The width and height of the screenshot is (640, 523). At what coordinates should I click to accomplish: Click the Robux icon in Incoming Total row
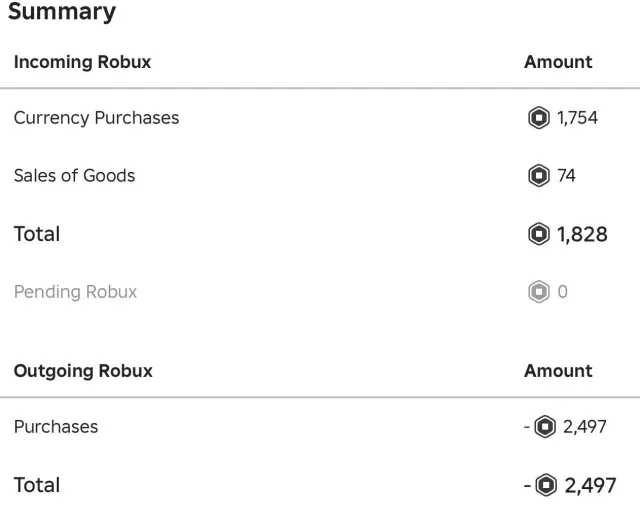coord(539,234)
